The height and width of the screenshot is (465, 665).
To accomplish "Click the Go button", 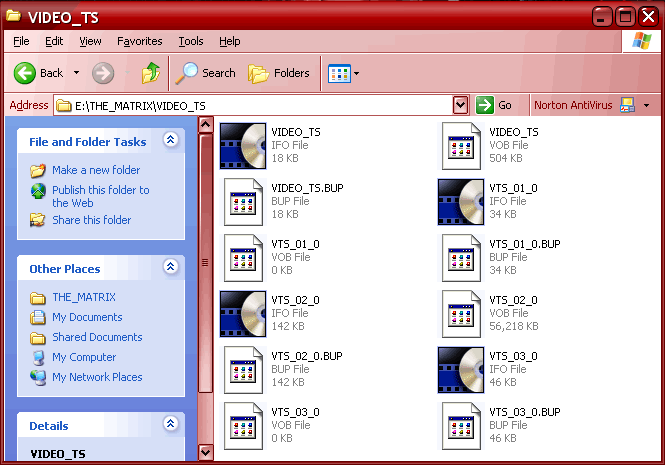I will pos(494,105).
